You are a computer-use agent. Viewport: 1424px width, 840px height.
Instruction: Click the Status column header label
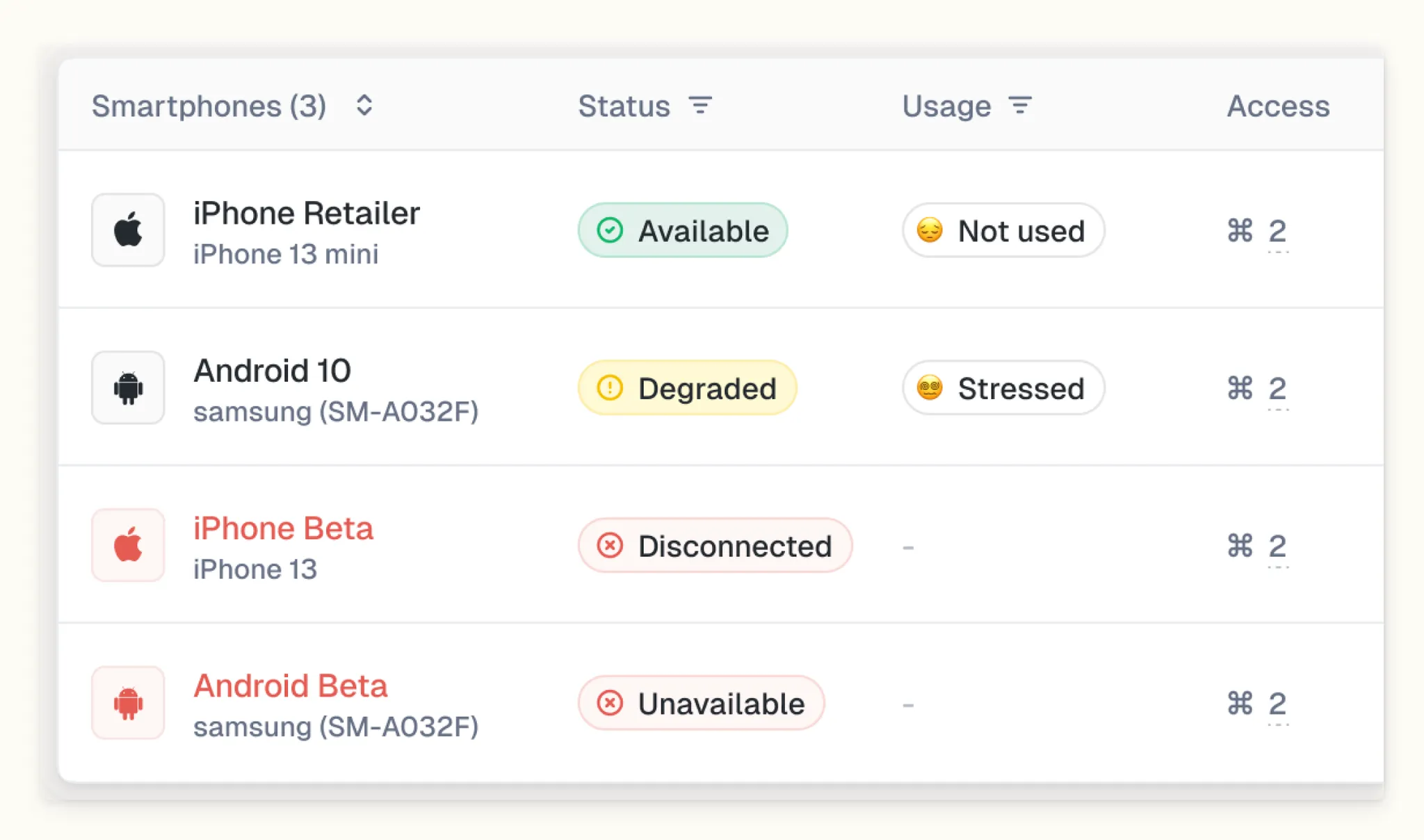pyautogui.click(x=624, y=106)
